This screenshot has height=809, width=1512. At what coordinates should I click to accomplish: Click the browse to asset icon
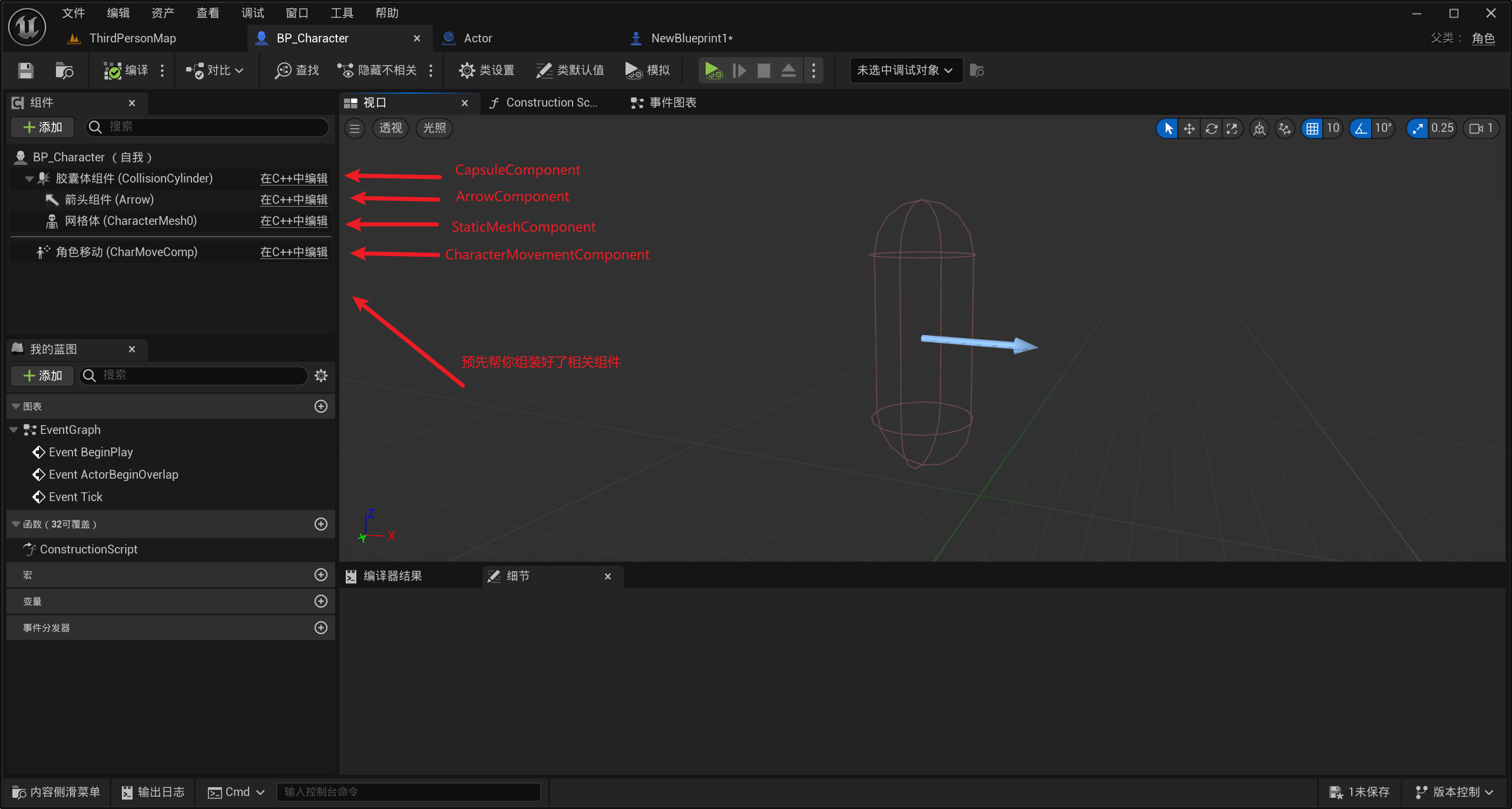point(64,71)
